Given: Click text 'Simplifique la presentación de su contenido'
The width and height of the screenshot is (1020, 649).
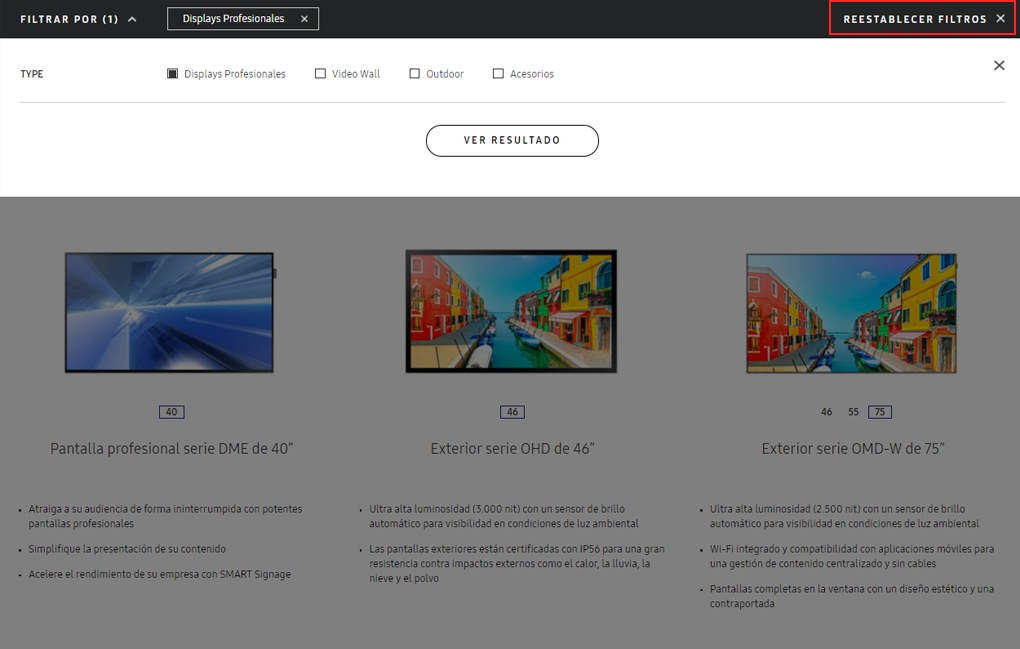Looking at the screenshot, I should [x=127, y=549].
